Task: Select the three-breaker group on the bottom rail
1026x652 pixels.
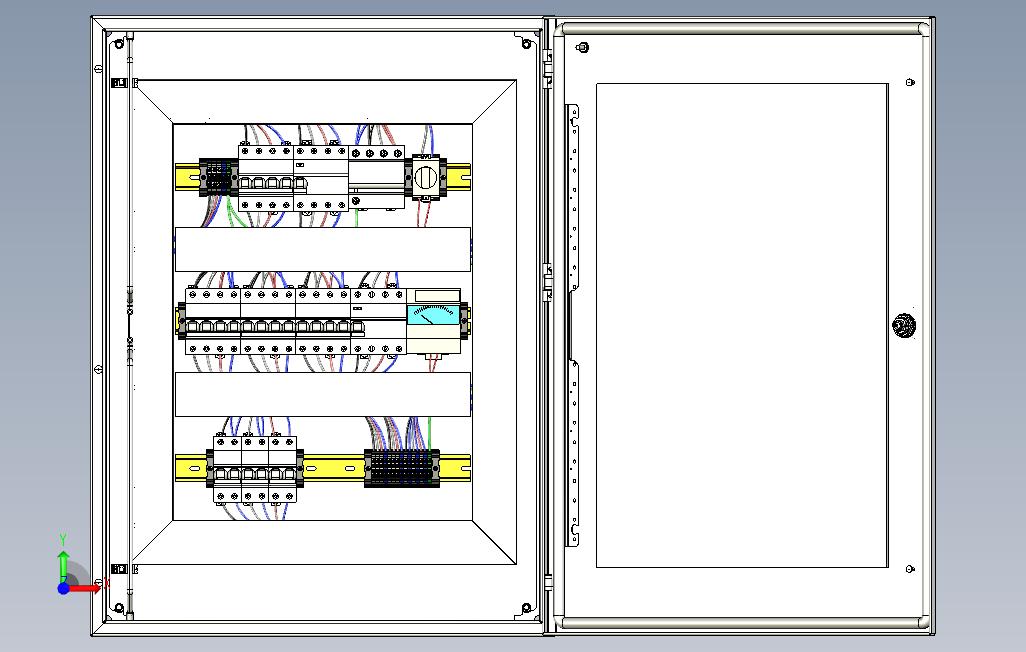Action: tap(255, 469)
